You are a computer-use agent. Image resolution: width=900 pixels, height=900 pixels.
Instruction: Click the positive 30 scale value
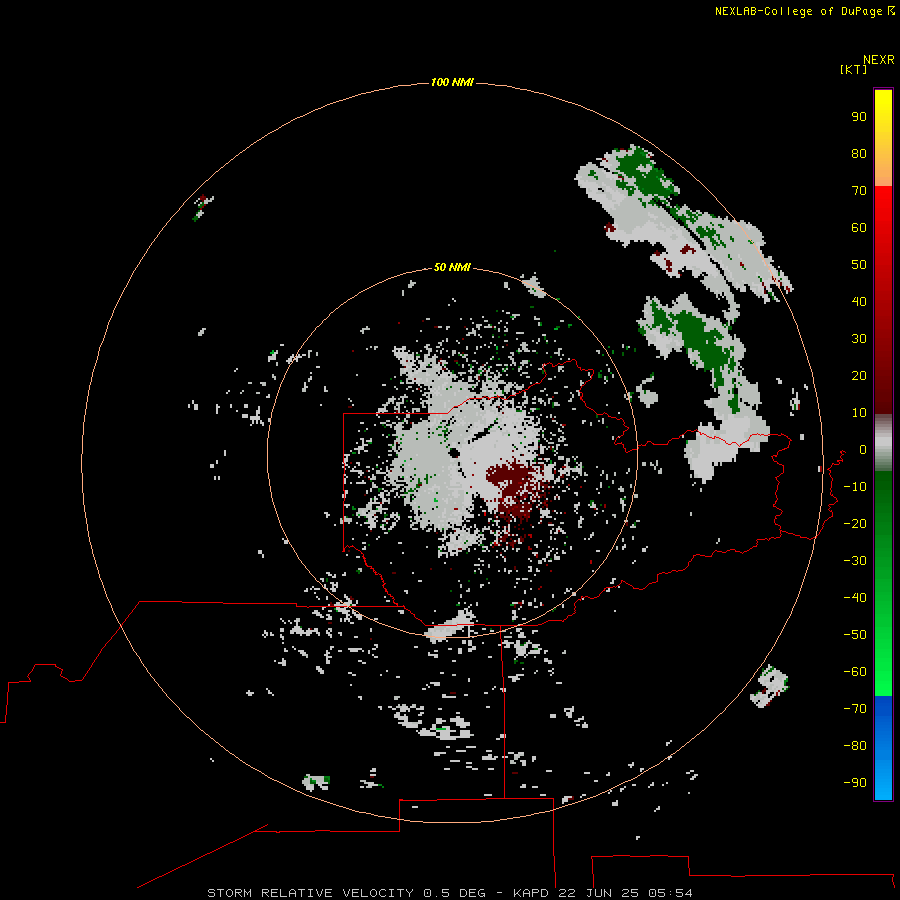click(x=859, y=339)
